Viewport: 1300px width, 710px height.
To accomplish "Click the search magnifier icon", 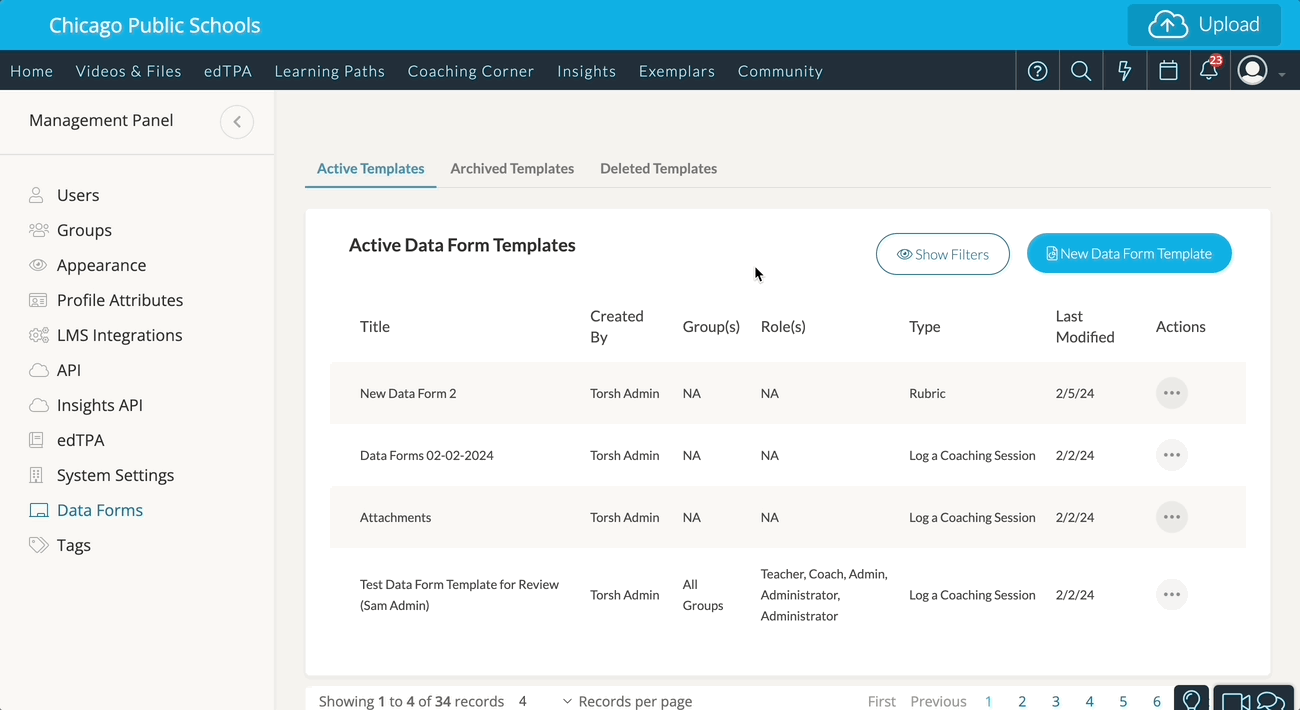I will [x=1081, y=71].
